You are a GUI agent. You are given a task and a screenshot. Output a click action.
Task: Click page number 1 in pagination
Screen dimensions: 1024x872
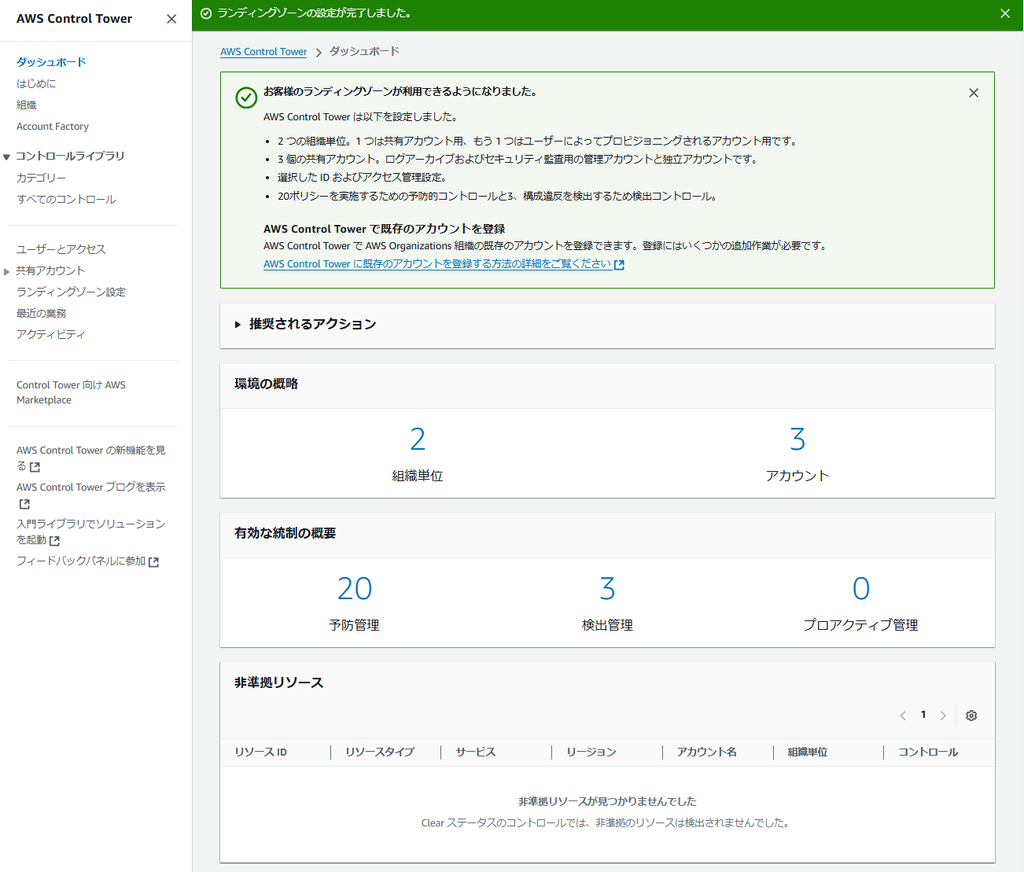[923, 715]
